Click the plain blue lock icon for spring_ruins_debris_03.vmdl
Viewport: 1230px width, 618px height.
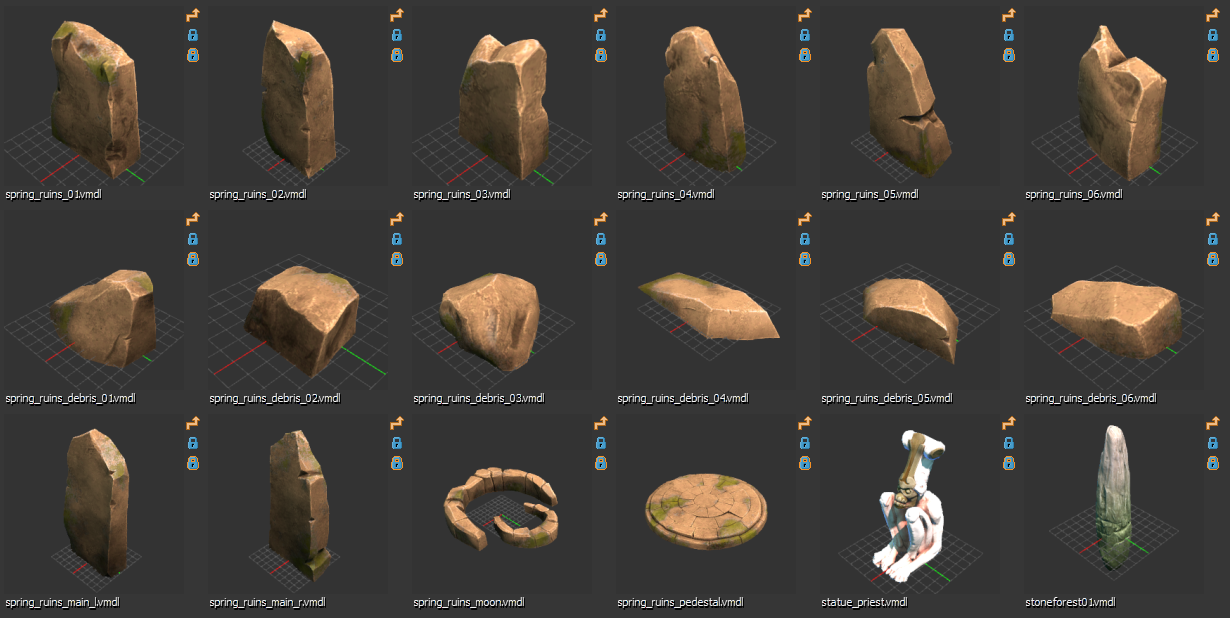(601, 239)
